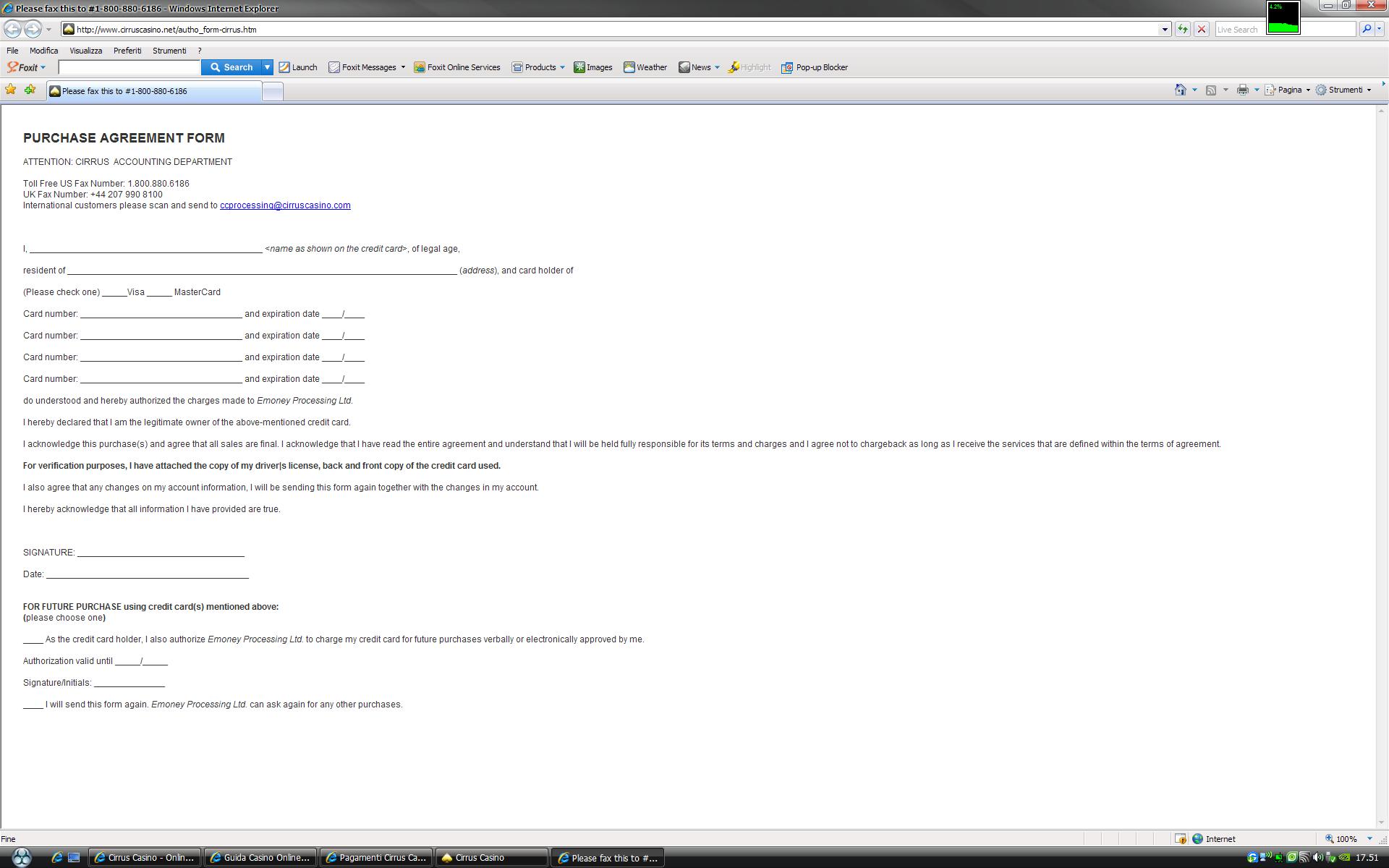Screen dimensions: 1389x868
Task: Switch to Pagamenti Cirrus Ca... taskbar window
Action: [376, 858]
